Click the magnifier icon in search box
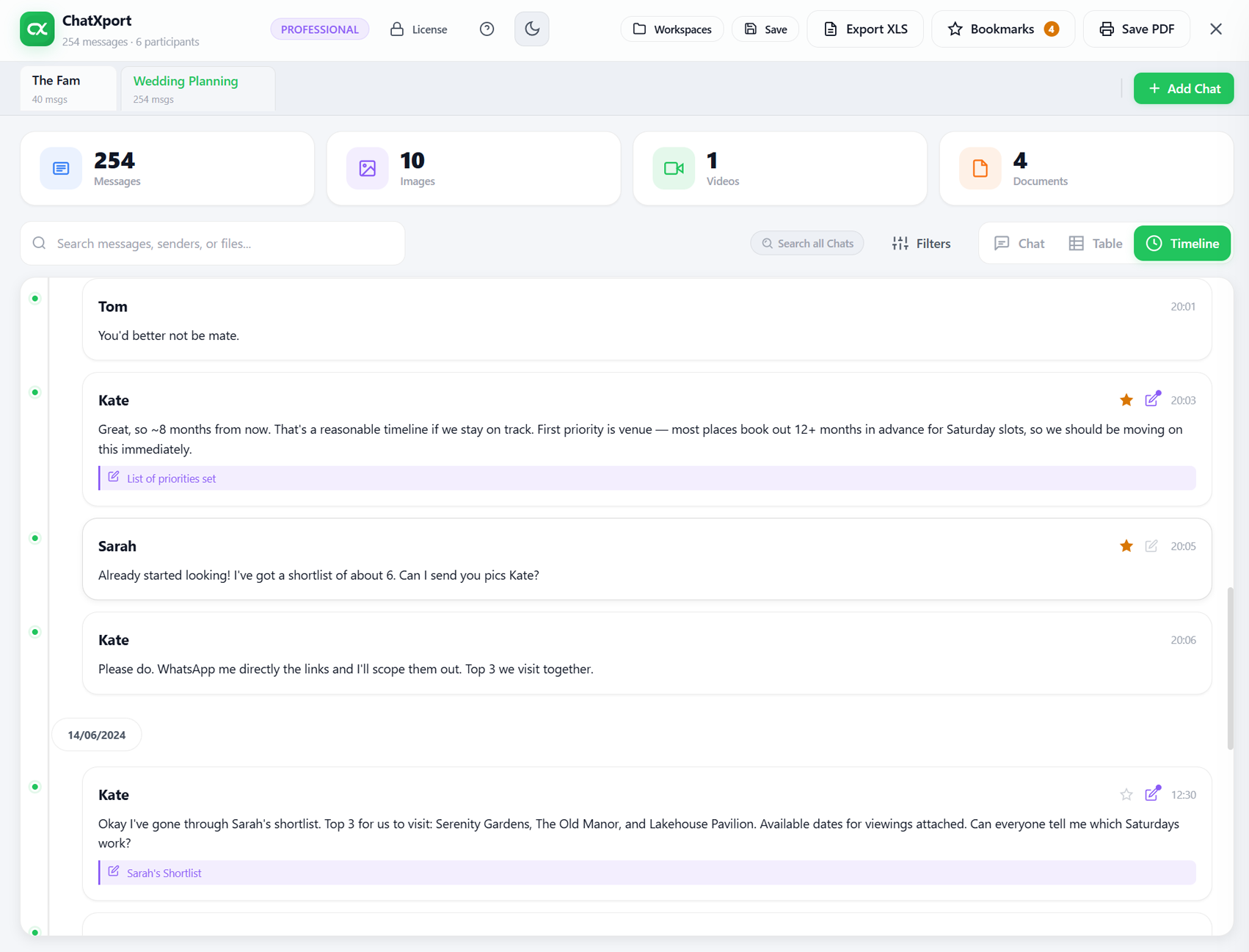 pos(40,243)
